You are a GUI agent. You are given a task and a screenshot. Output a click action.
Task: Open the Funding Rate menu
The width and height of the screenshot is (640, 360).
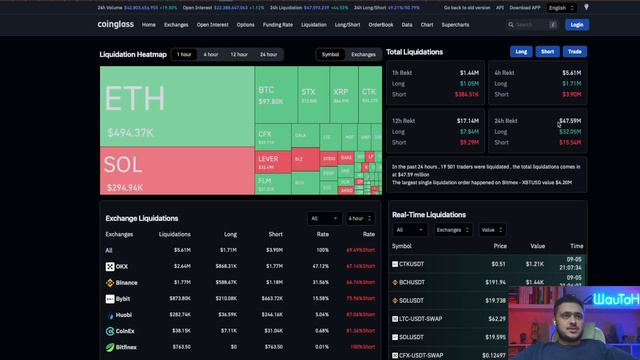point(278,25)
